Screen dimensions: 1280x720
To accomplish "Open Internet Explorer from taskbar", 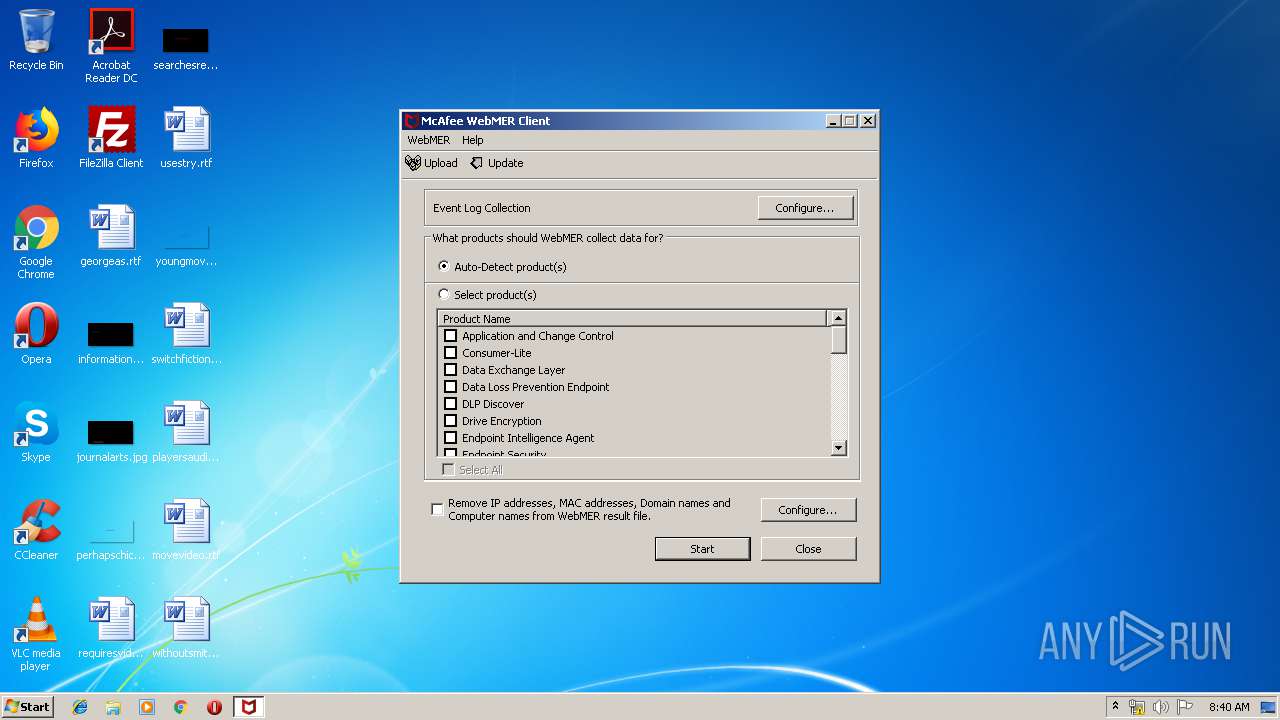I will tap(80, 707).
